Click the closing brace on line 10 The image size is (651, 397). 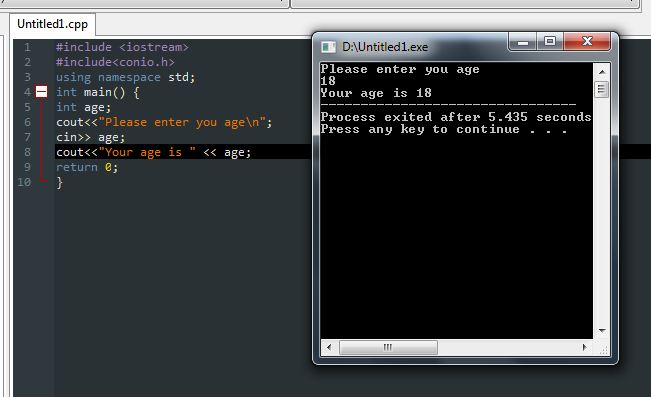click(x=59, y=182)
